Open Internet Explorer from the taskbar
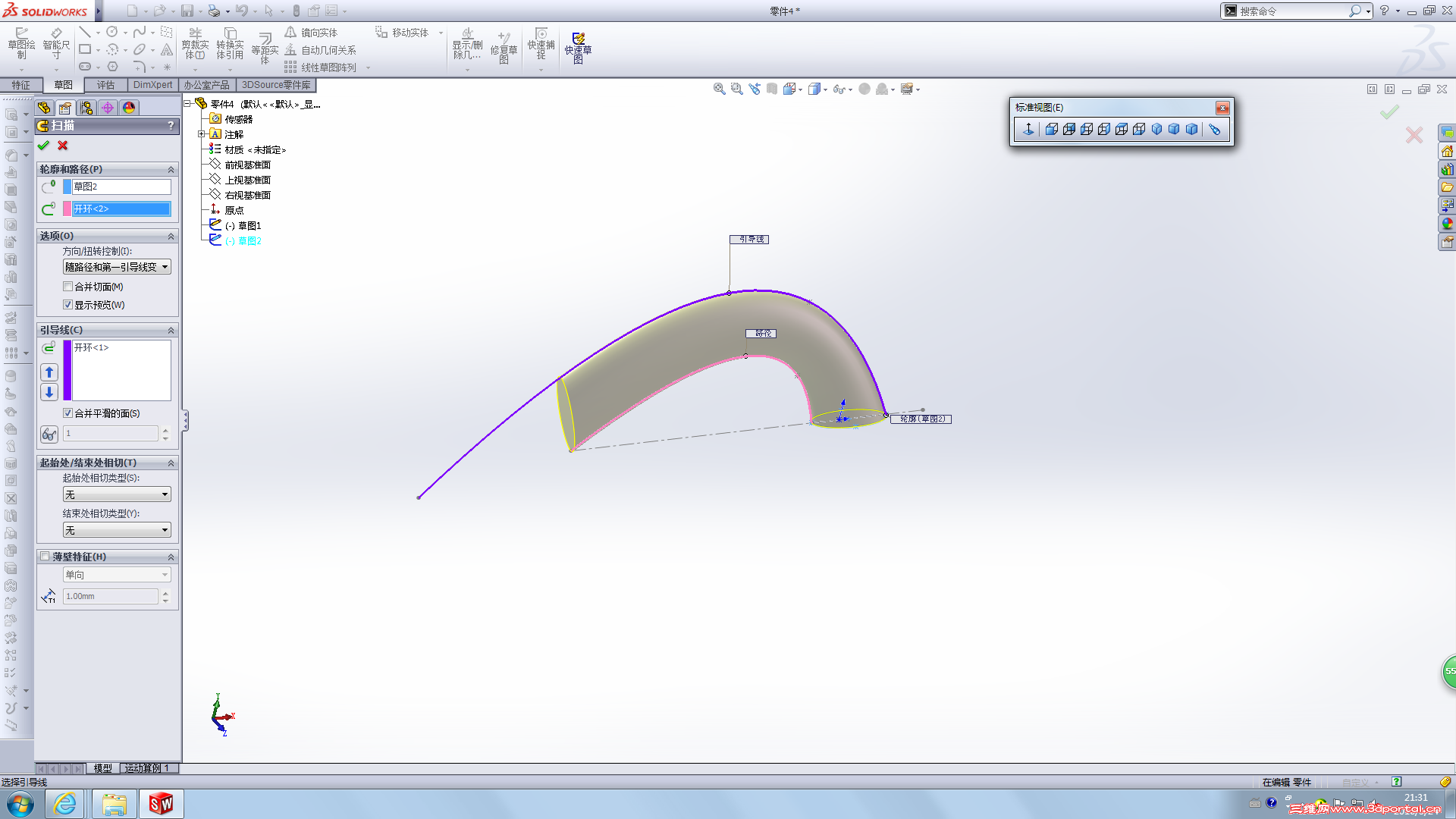The image size is (1456, 819). pos(65,804)
